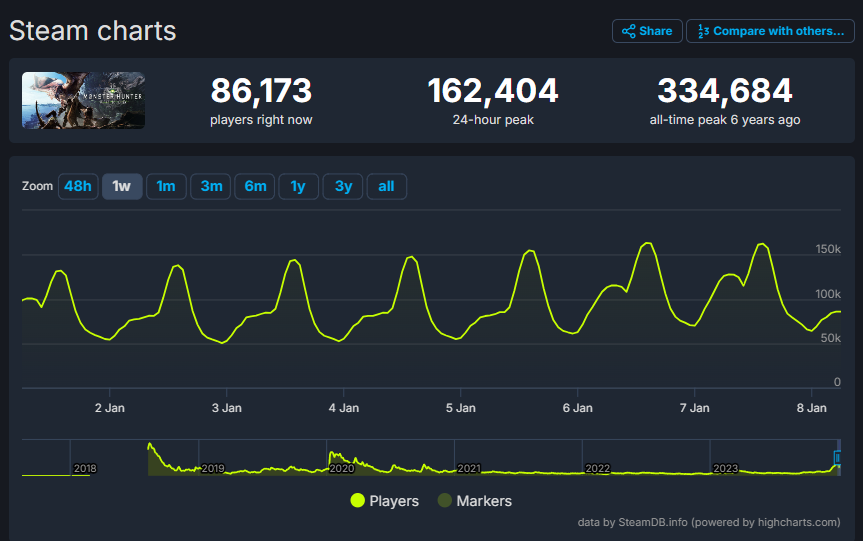Select the 48h zoom range
863x541 pixels.
click(78, 186)
